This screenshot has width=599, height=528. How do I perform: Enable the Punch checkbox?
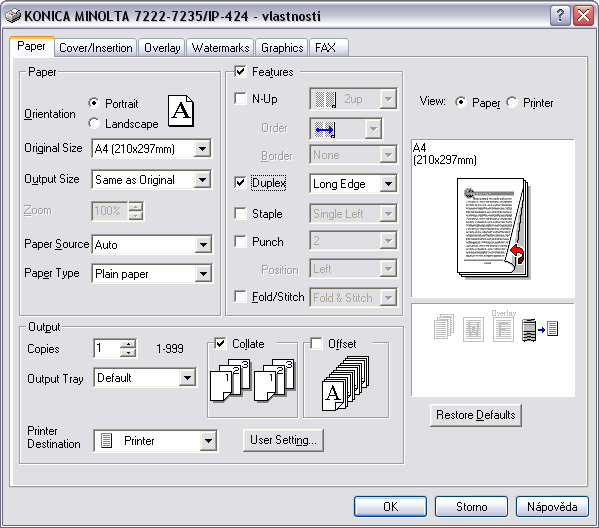(240, 241)
